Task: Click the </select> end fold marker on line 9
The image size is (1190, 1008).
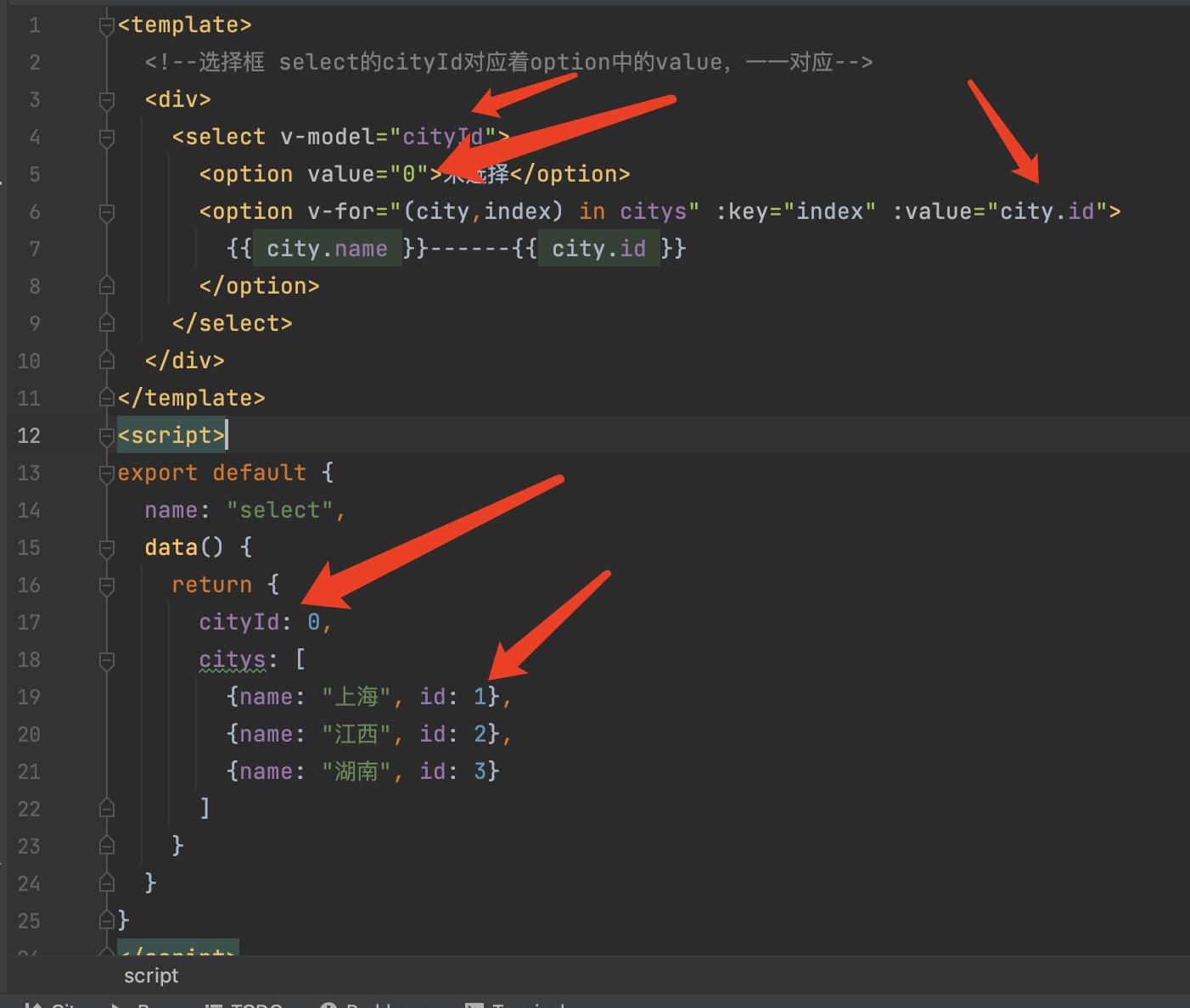Action: [106, 323]
